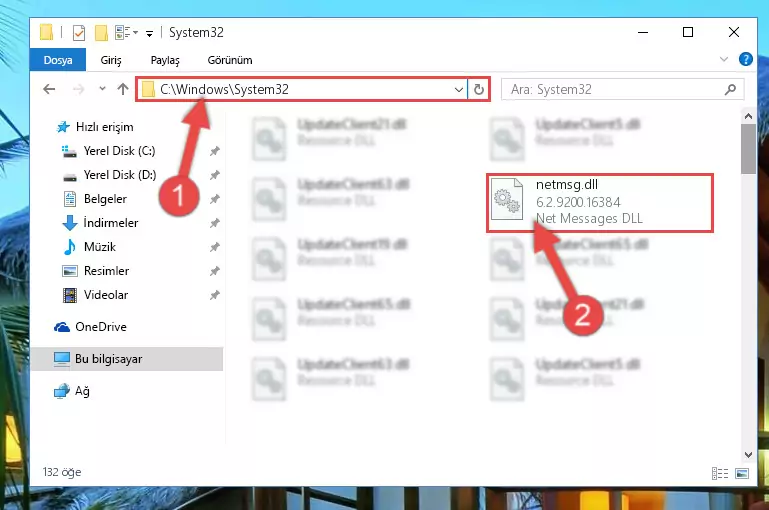Open recent locations dropdown arrow
This screenshot has height=510, width=769.
pos(102,89)
